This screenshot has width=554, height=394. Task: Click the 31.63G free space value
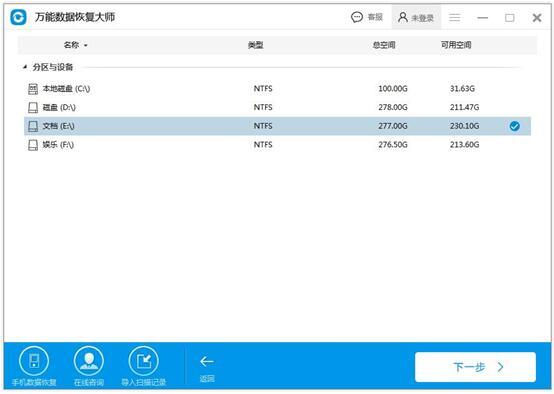(x=462, y=88)
